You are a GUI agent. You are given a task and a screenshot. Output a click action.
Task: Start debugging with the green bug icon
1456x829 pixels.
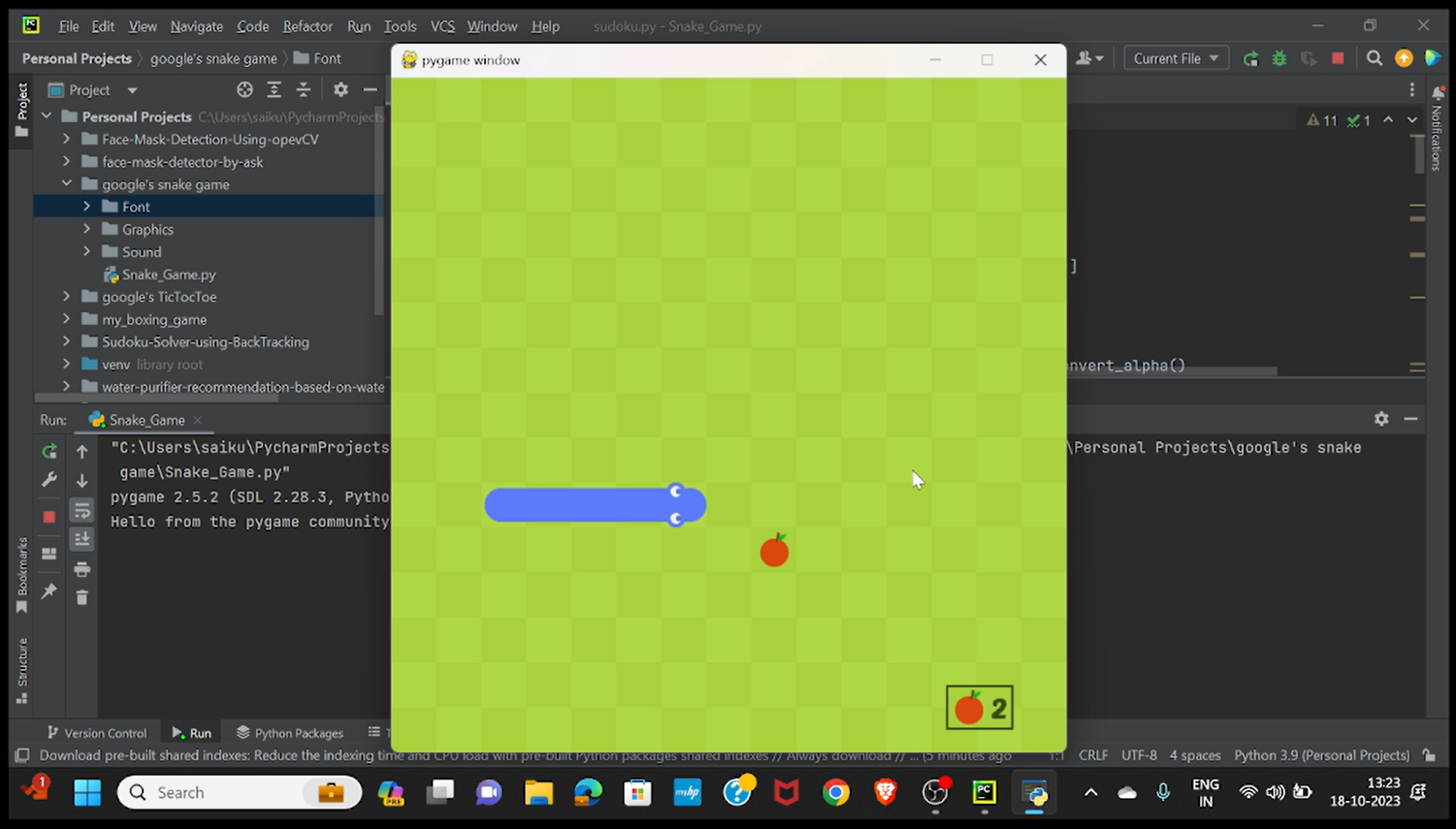click(1279, 59)
